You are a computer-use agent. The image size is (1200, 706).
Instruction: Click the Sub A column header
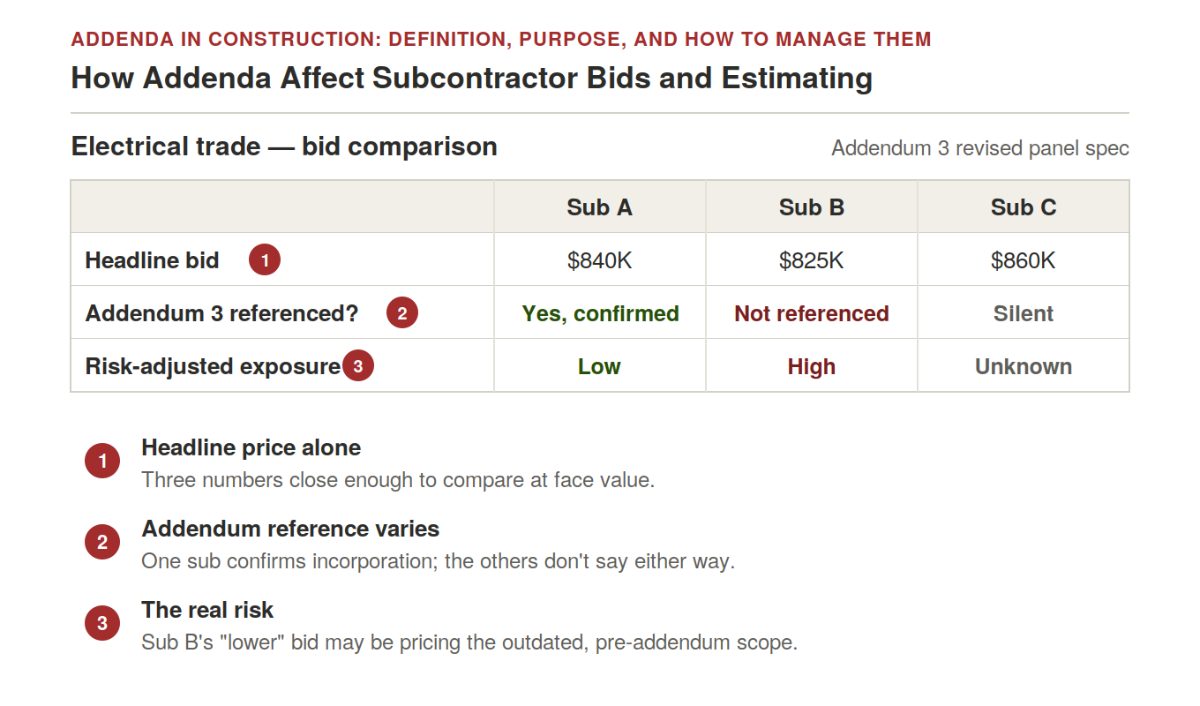pos(599,207)
